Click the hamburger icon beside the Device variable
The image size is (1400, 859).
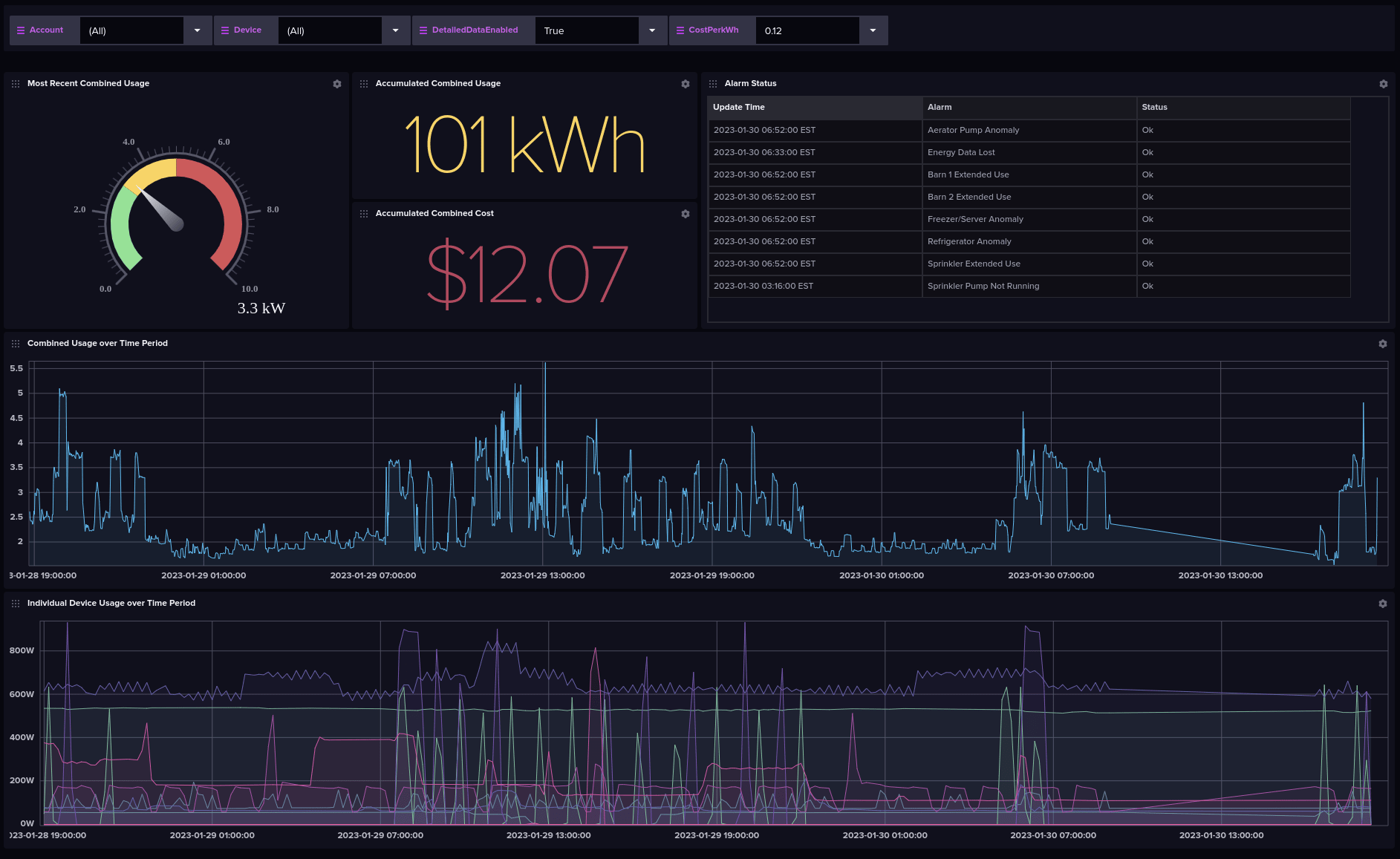point(224,30)
